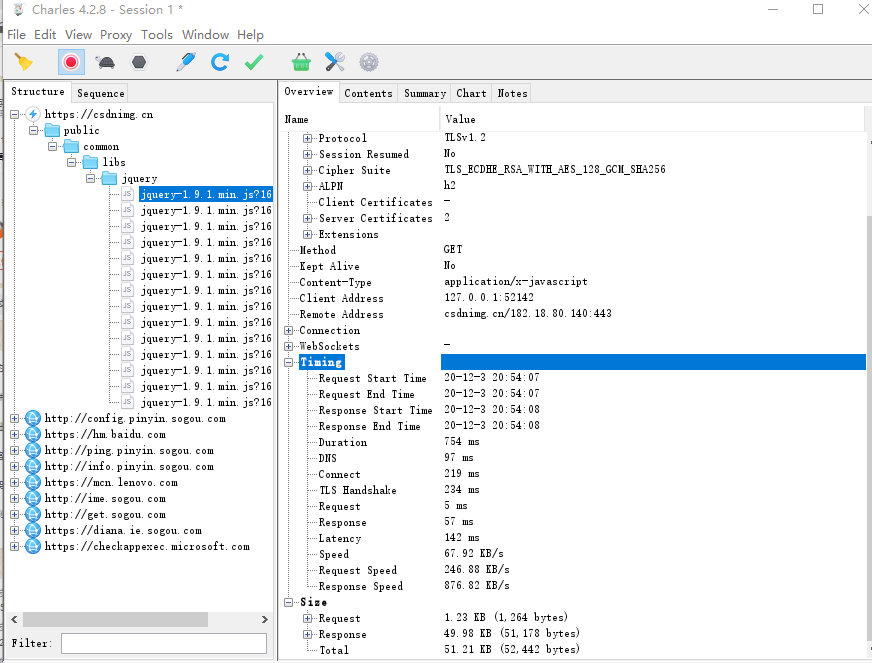The height and width of the screenshot is (663, 872).
Task: Click the tree panel's horizontal scrollbar thumb
Action: tap(115, 619)
